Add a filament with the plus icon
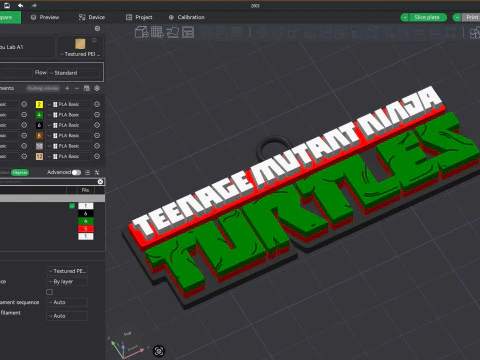Image resolution: width=480 pixels, height=360 pixels. point(67,88)
